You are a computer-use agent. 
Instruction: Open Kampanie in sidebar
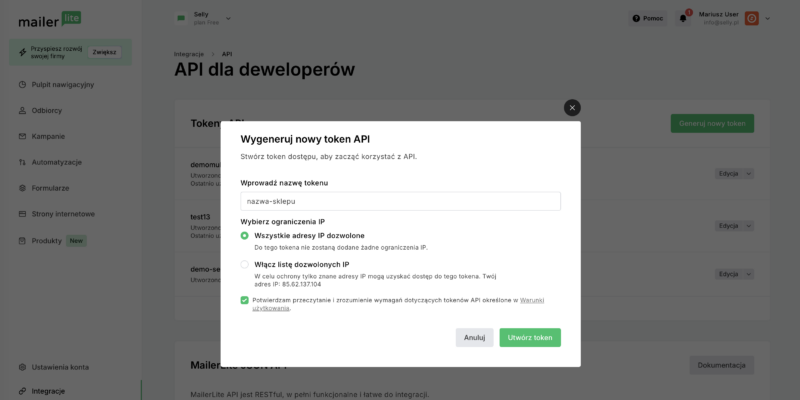[48, 136]
